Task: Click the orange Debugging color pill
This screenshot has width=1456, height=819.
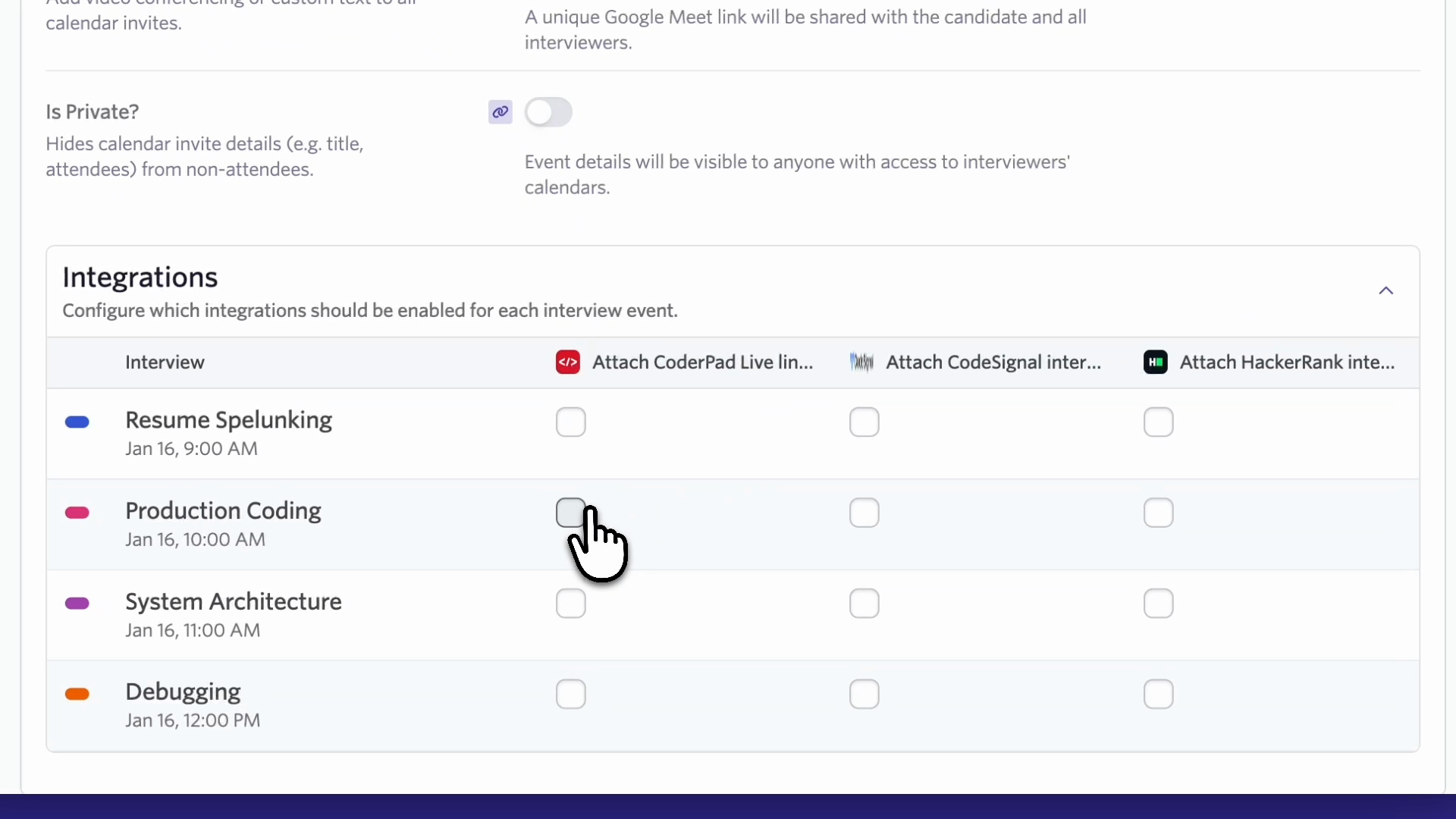Action: click(x=77, y=694)
